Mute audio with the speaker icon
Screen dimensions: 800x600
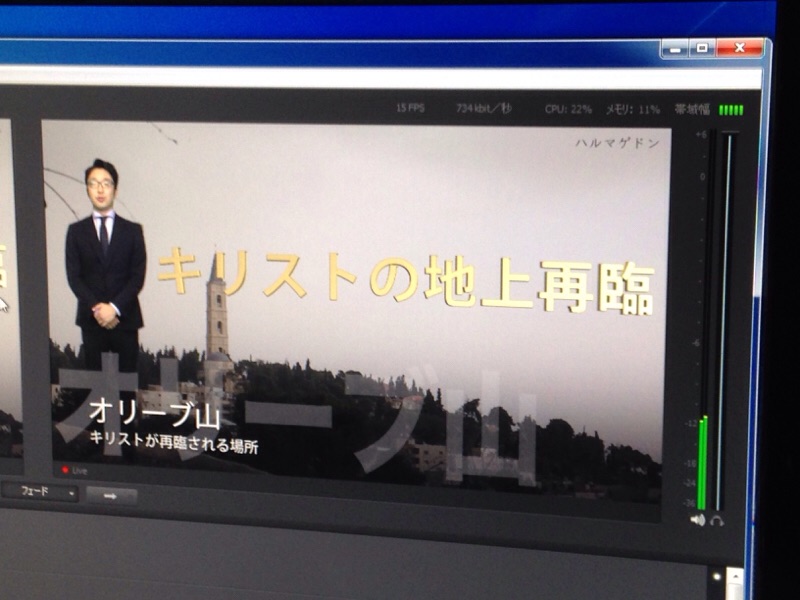pyautogui.click(x=697, y=519)
